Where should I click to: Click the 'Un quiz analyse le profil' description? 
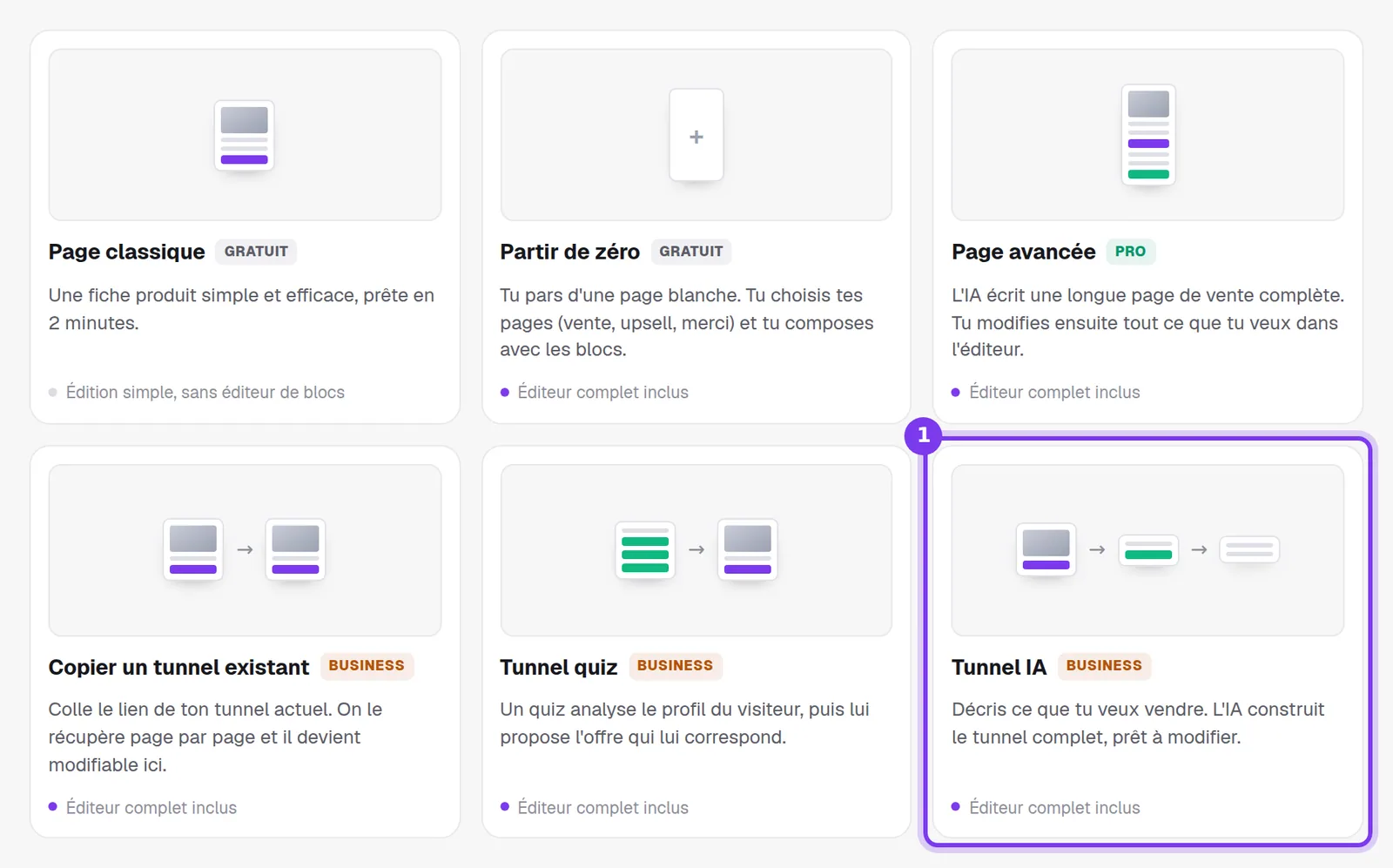684,723
